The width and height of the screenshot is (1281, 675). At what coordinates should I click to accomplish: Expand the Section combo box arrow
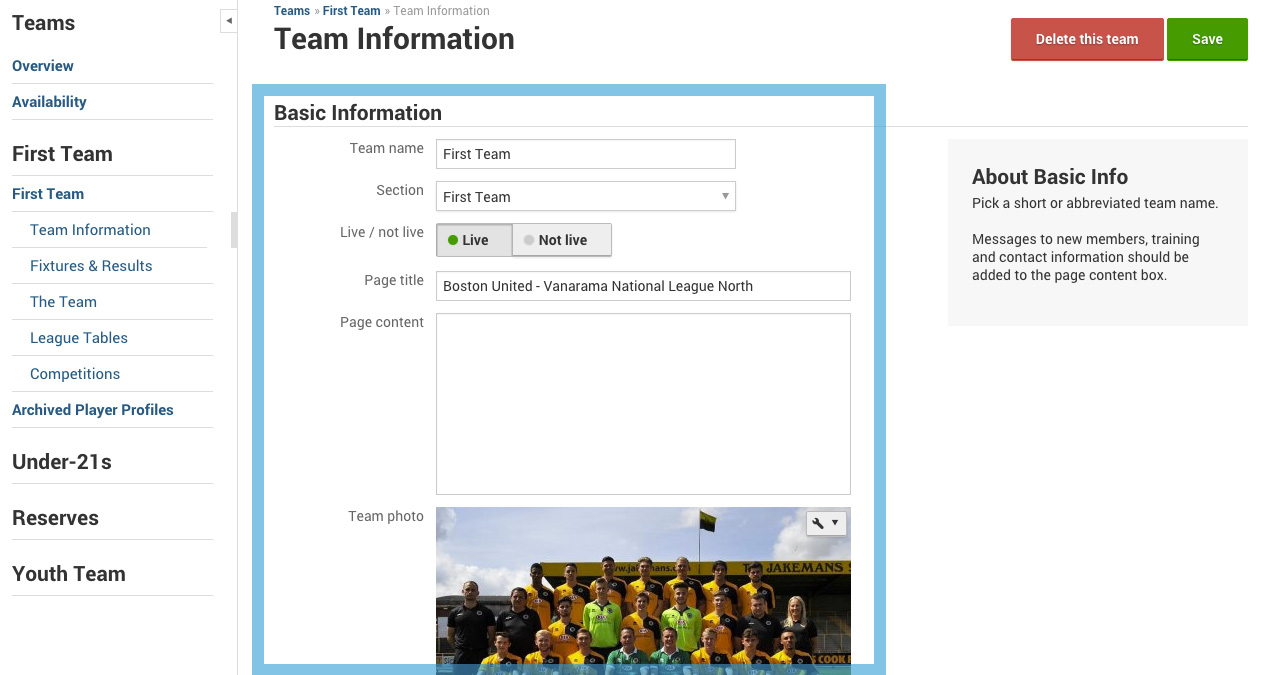point(725,196)
